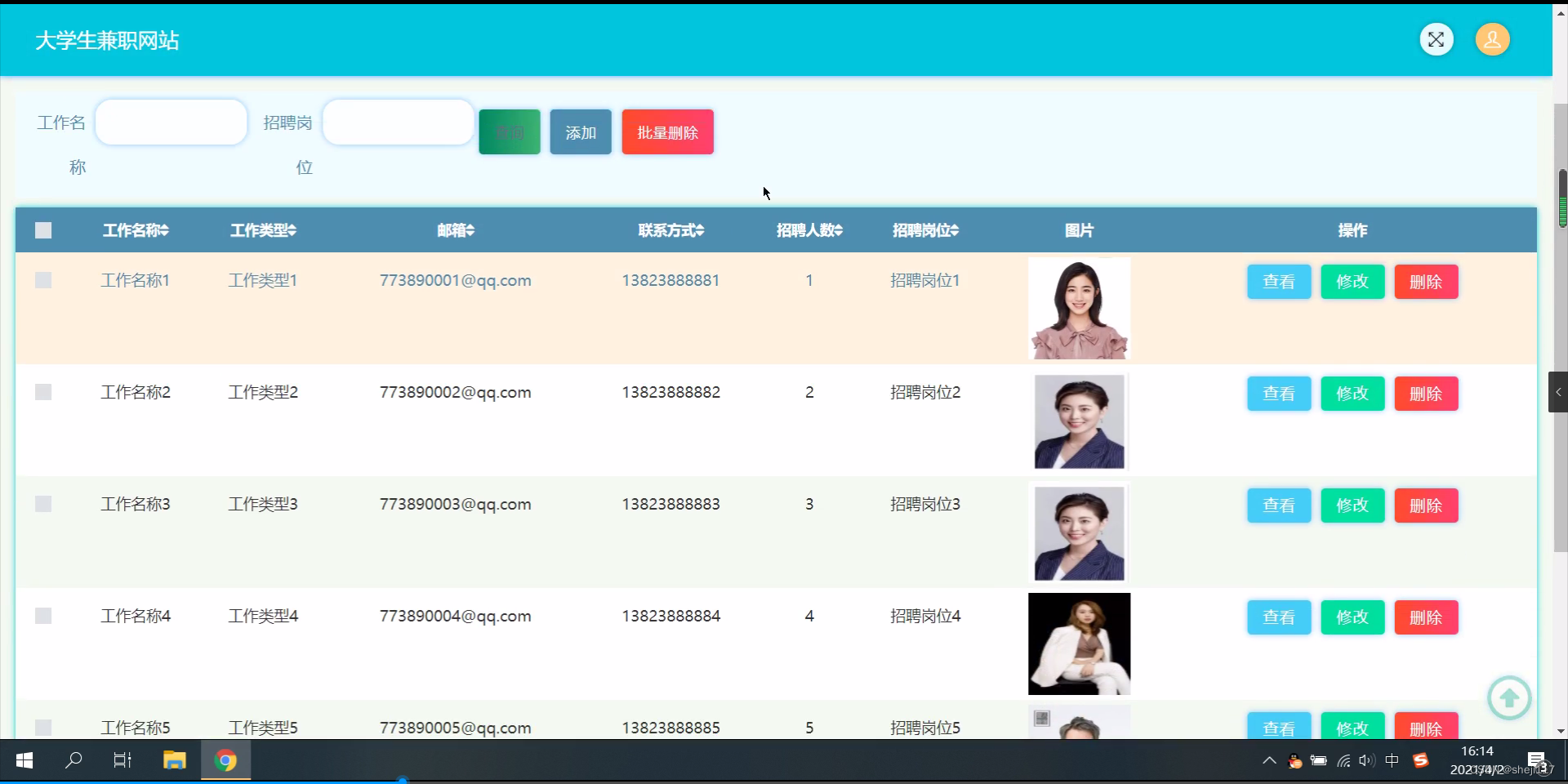Click 修改 for 工作名称3
This screenshot has width=1568, height=784.
click(1352, 506)
